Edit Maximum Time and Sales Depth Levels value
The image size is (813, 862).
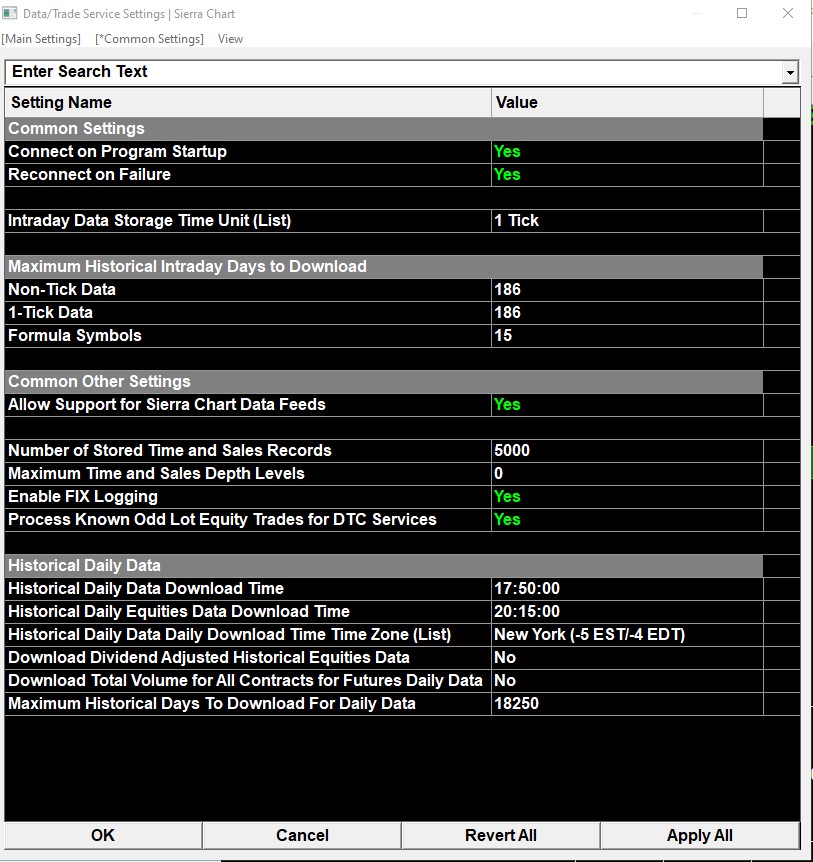coord(627,474)
